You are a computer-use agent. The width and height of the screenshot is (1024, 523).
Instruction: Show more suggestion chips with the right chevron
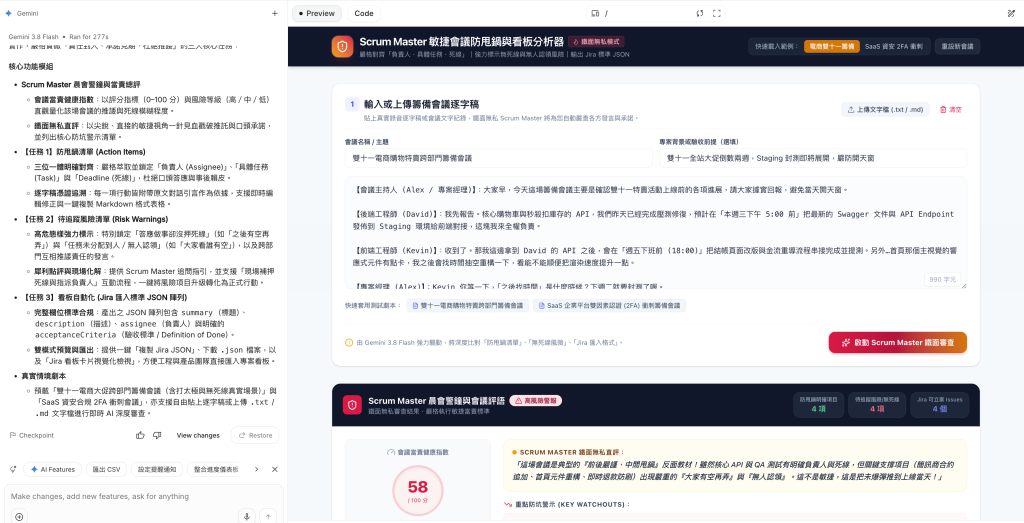point(257,469)
